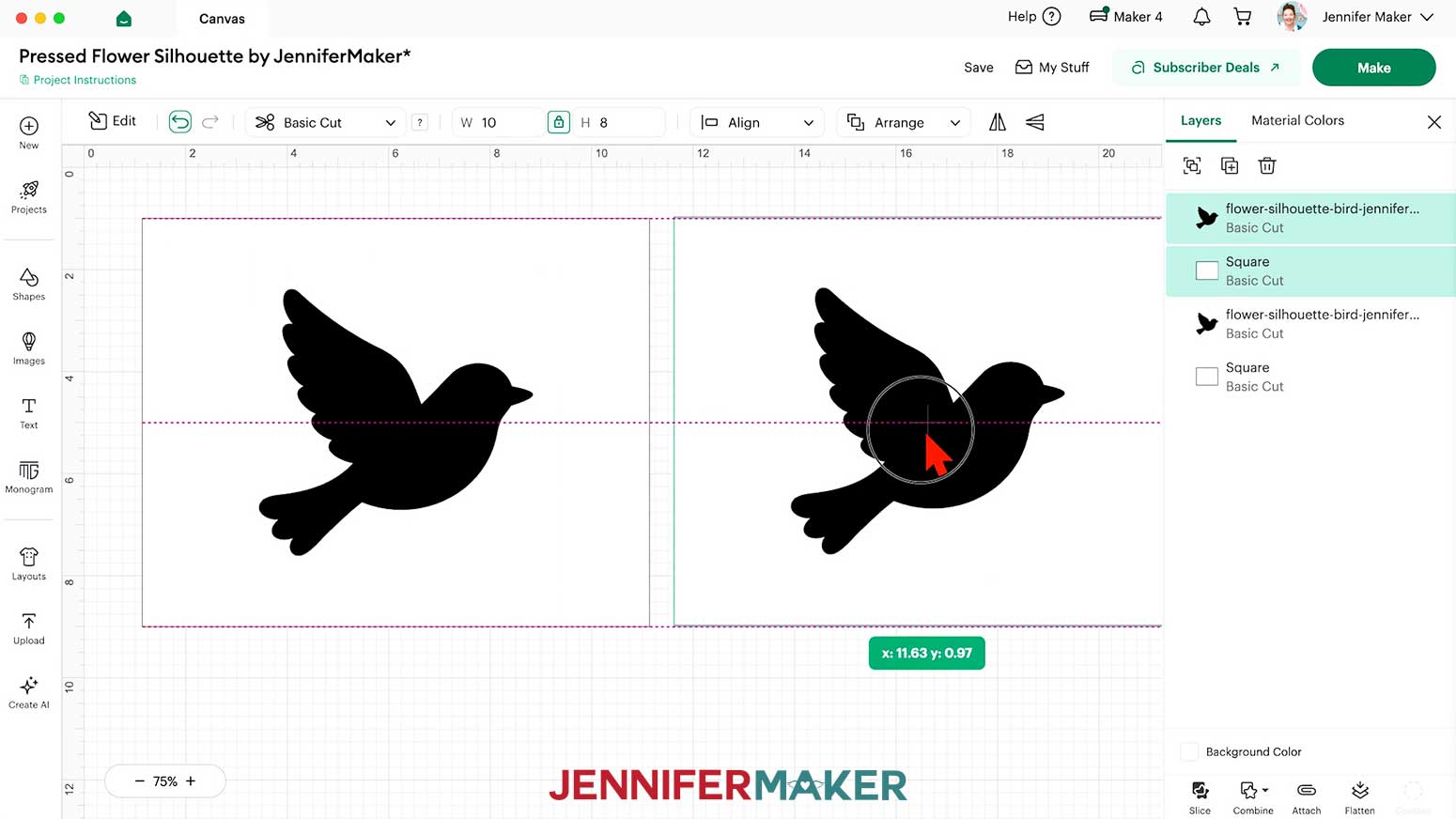Open the notifications bell
The image size is (1456, 819).
coord(1201,17)
